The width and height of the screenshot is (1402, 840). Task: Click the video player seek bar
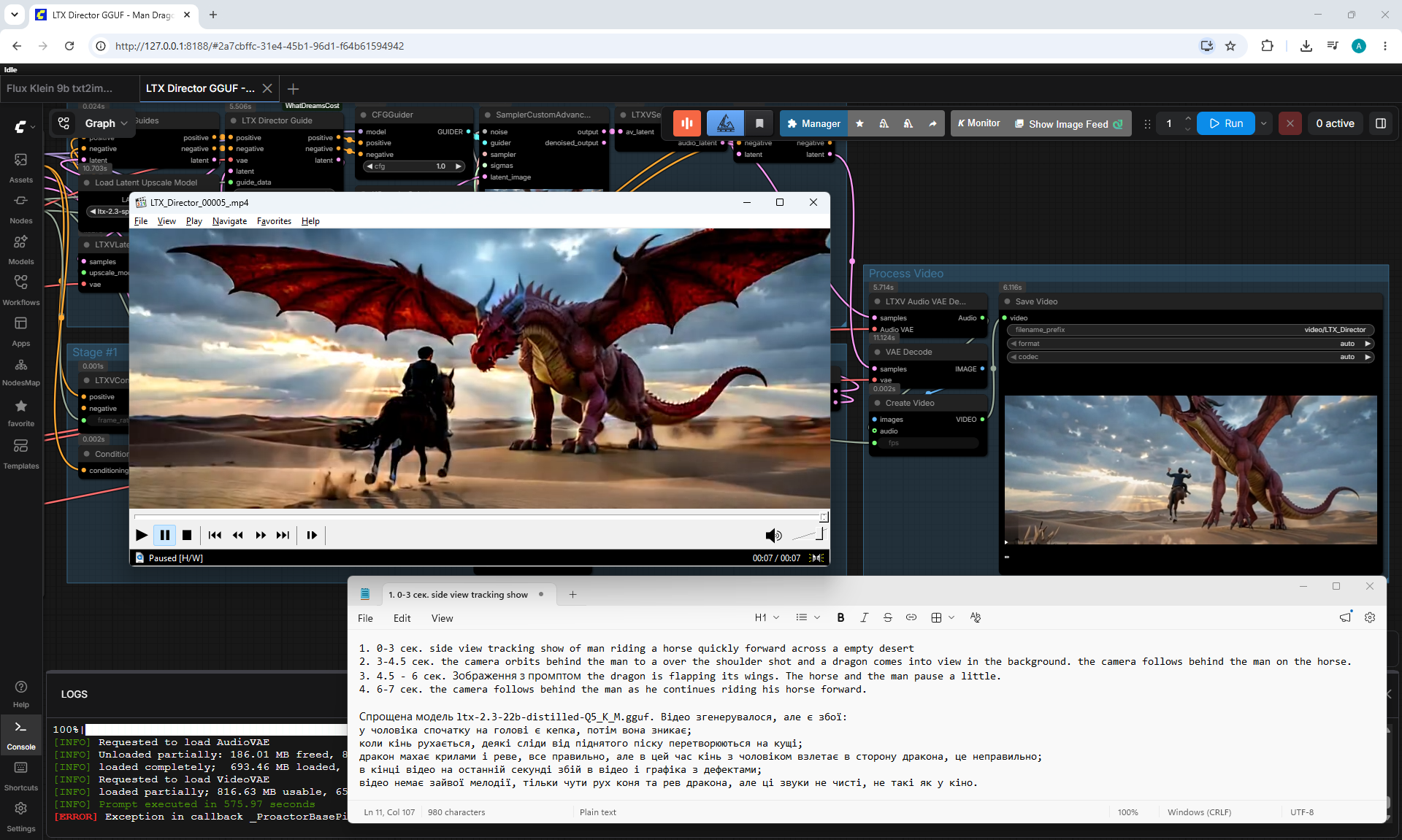[480, 517]
